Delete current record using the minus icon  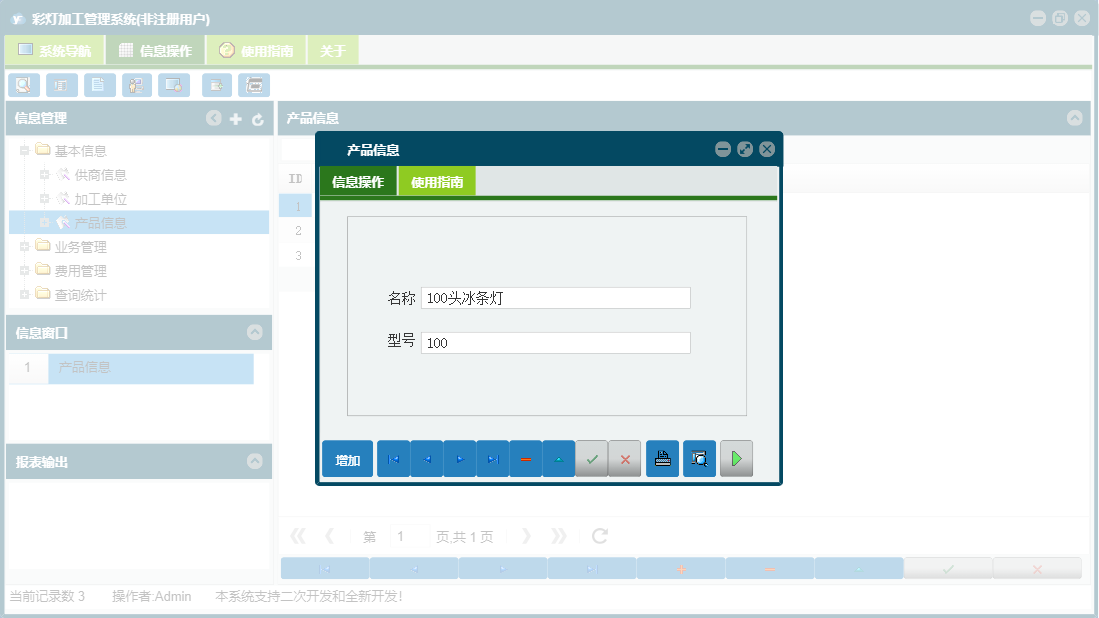pyautogui.click(x=525, y=458)
